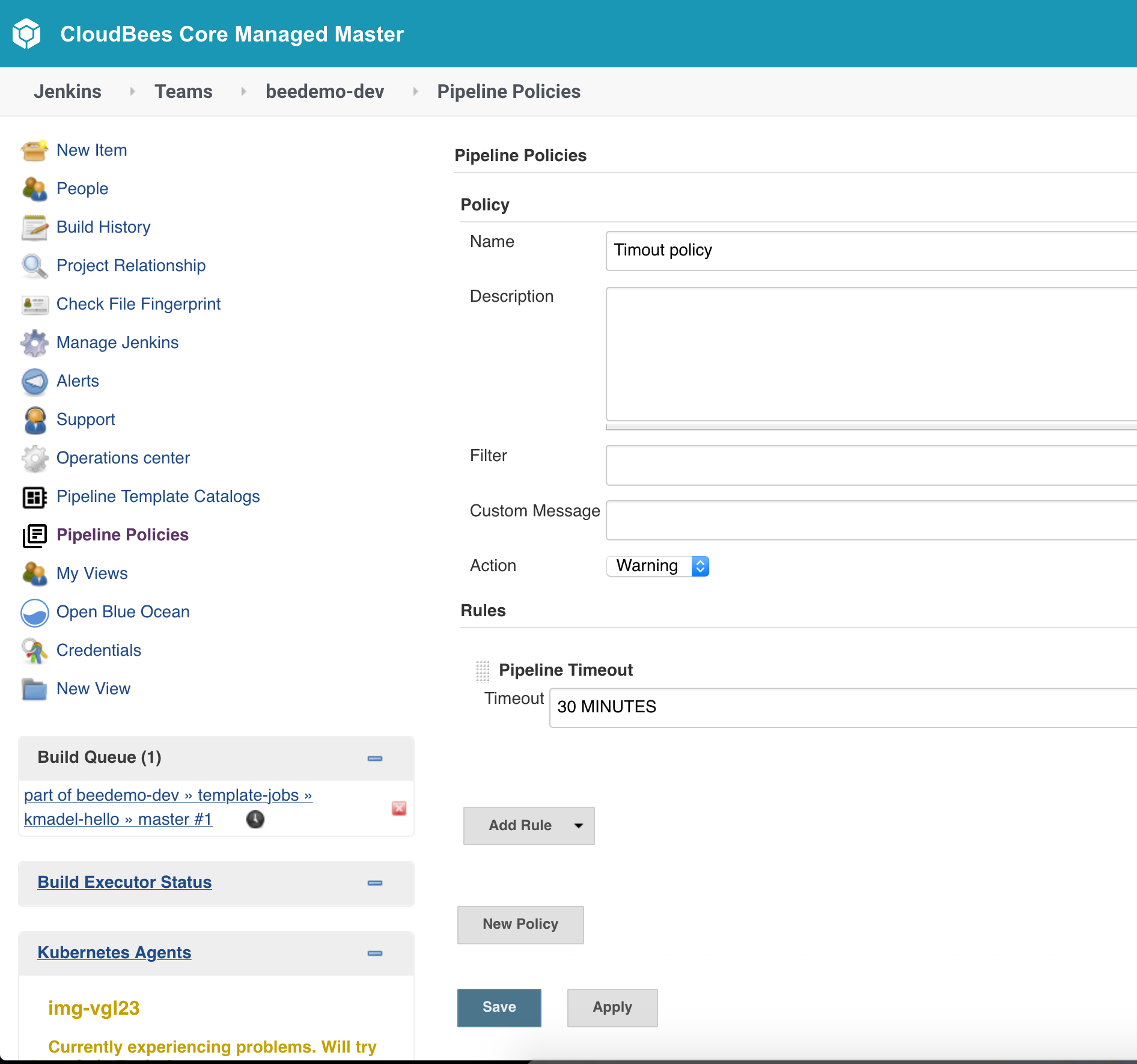The image size is (1137, 1064).
Task: Focus the Timeout field with 30 MINUTES
Action: coord(843,708)
